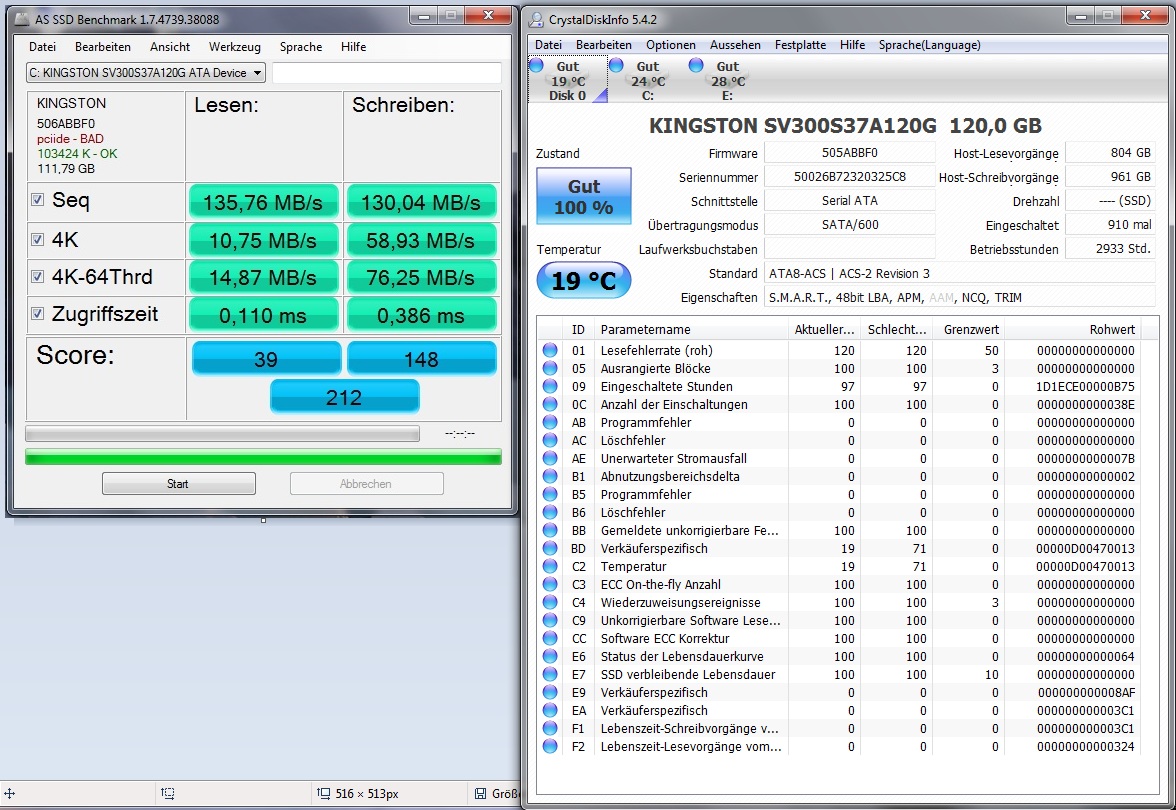Click the total score 212 box
This screenshot has height=810, width=1176.
(x=344, y=397)
